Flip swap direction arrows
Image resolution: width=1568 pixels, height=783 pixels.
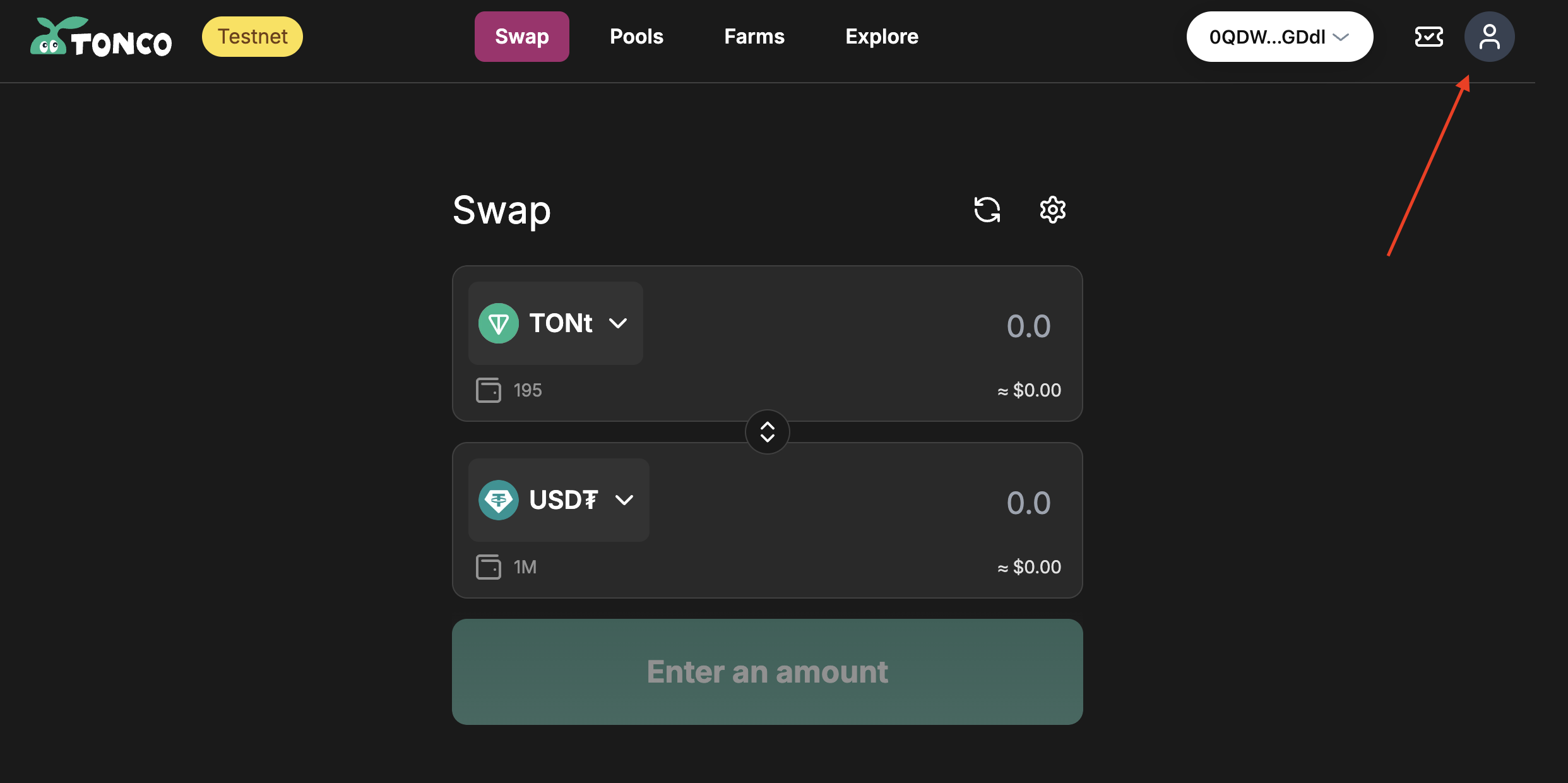click(767, 432)
